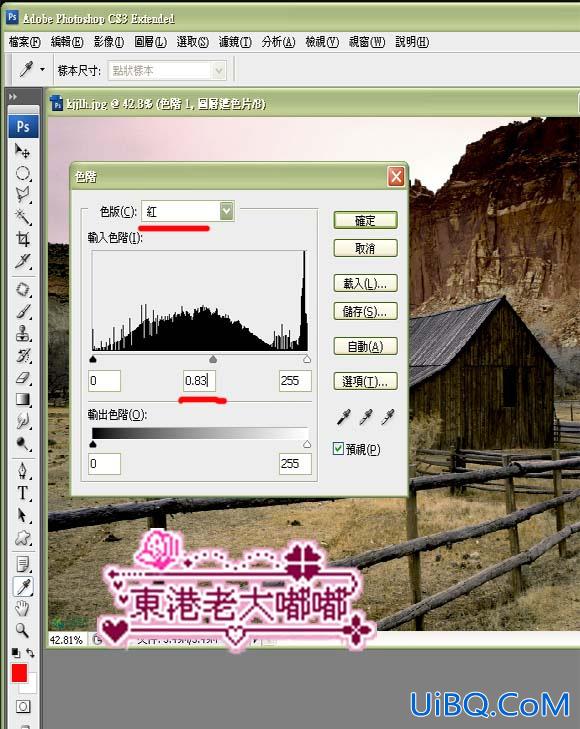Select the Eyedropper tool in the toolbox
Viewport: 580px width, 729px height.
(x=22, y=587)
